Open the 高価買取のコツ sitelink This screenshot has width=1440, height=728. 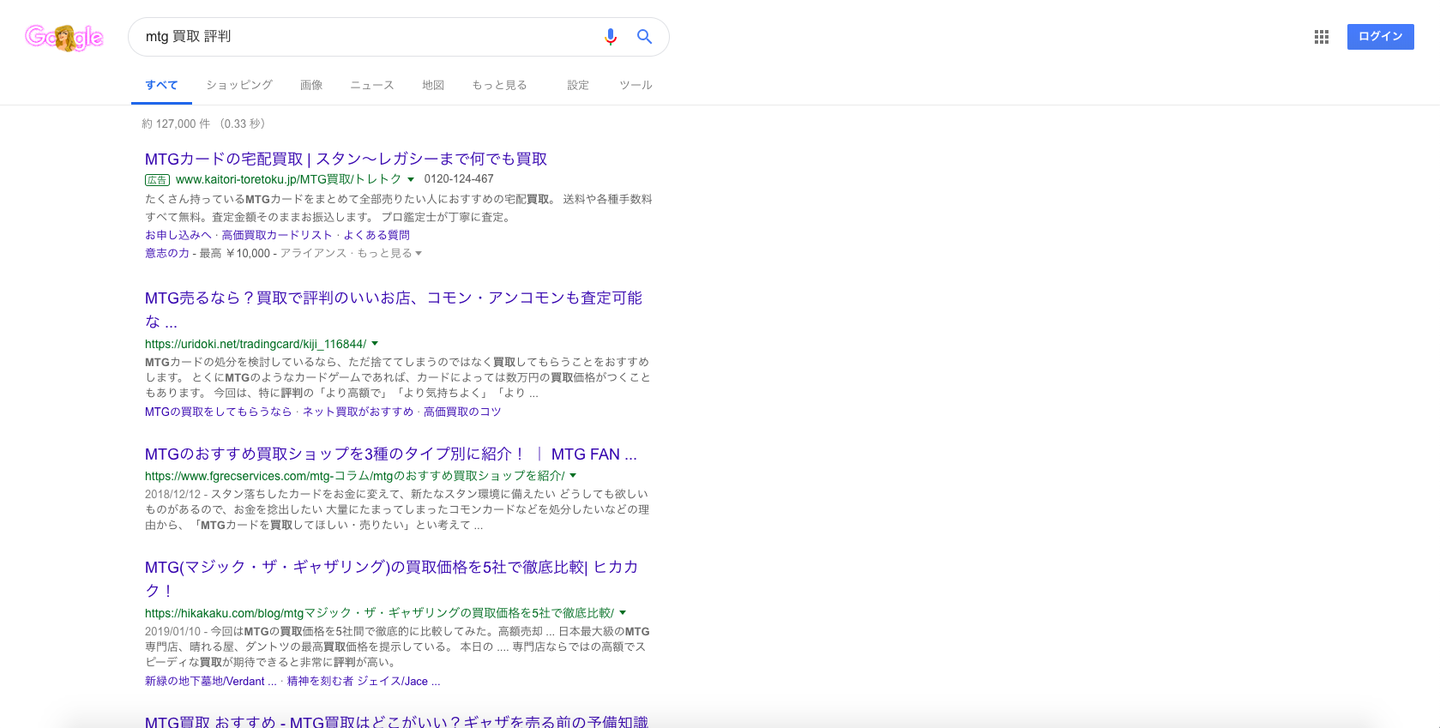(x=462, y=412)
